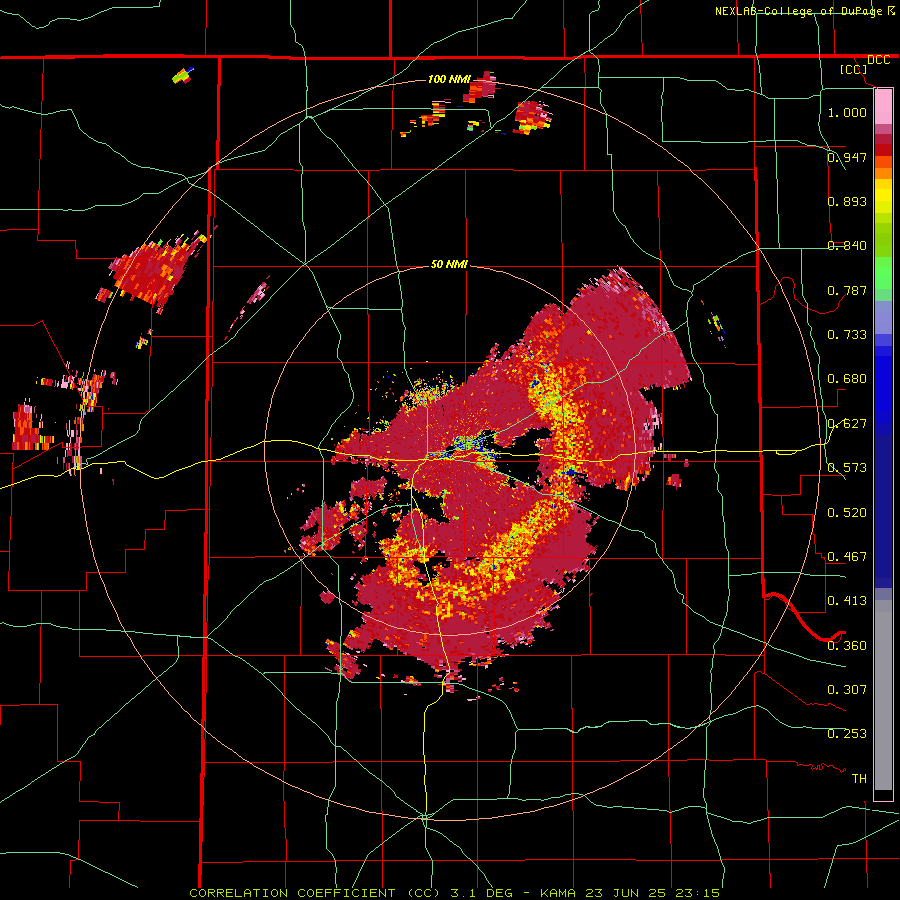This screenshot has height=900, width=900.
Task: Pick the dark navy segment of color scale
Action: point(883,511)
